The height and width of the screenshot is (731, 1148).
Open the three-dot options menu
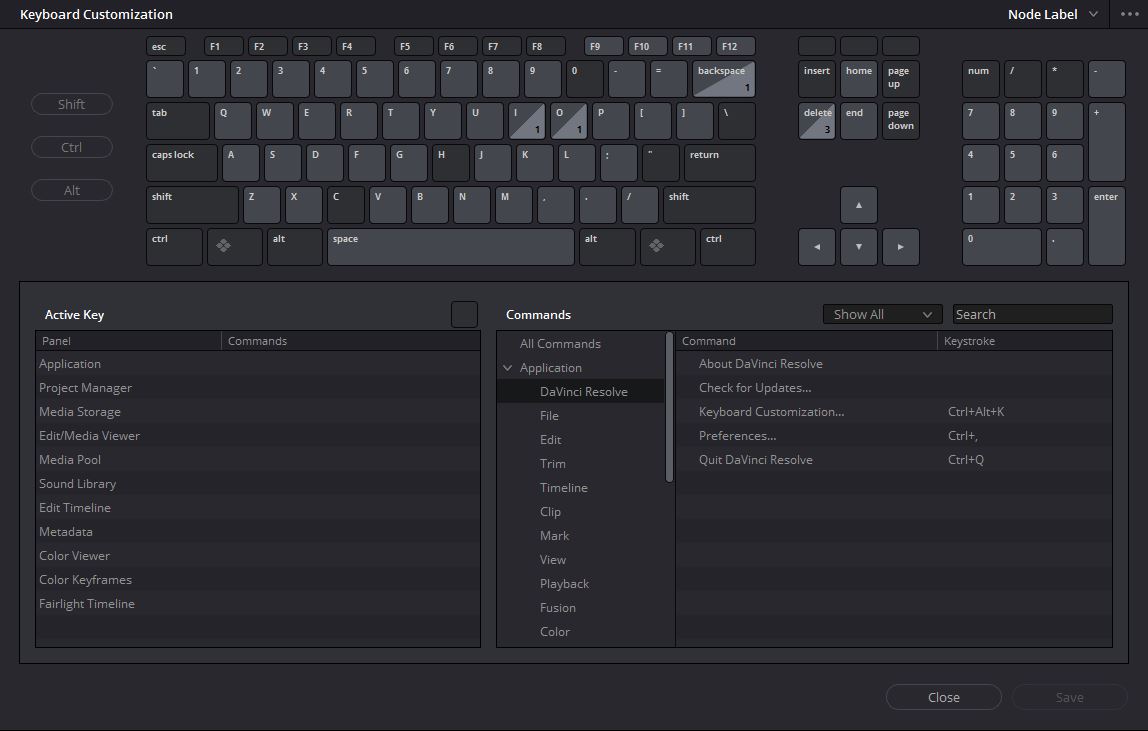coord(1130,14)
